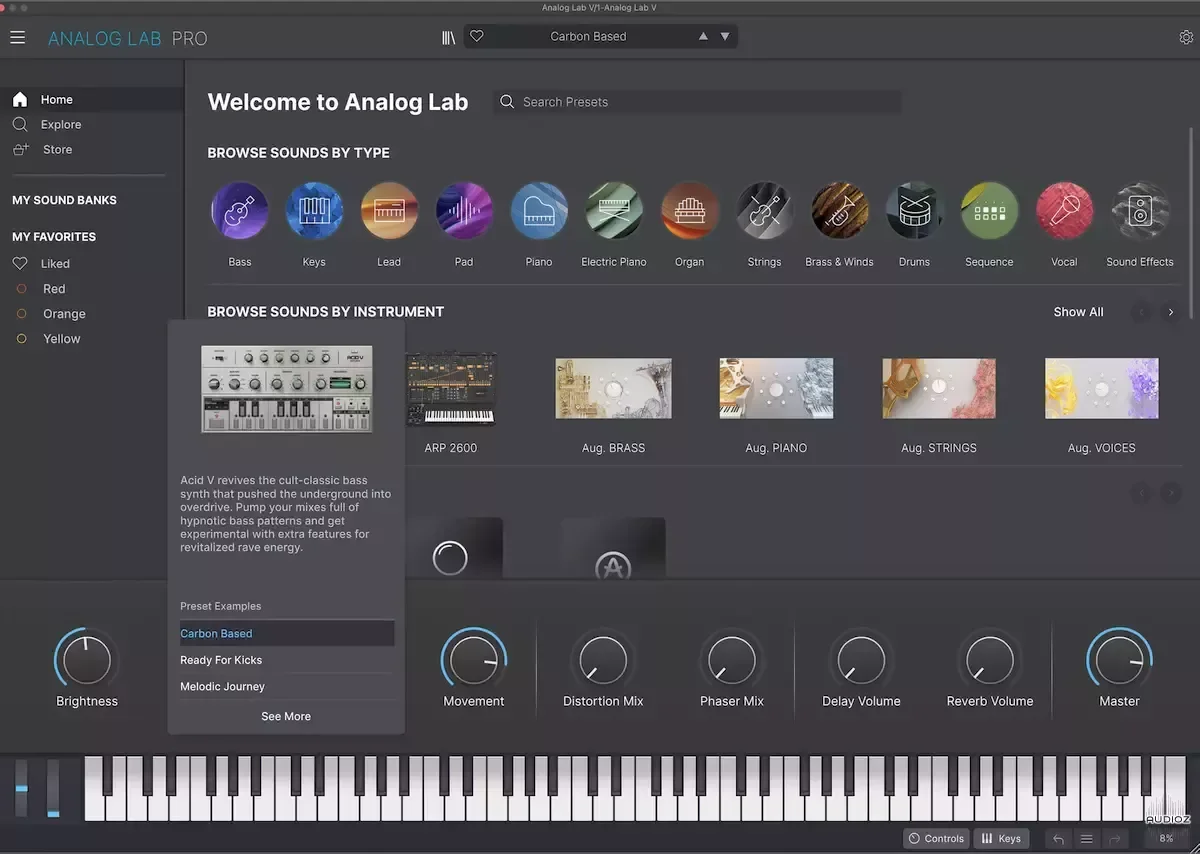
Task: Click Show All instruments
Action: [1078, 312]
